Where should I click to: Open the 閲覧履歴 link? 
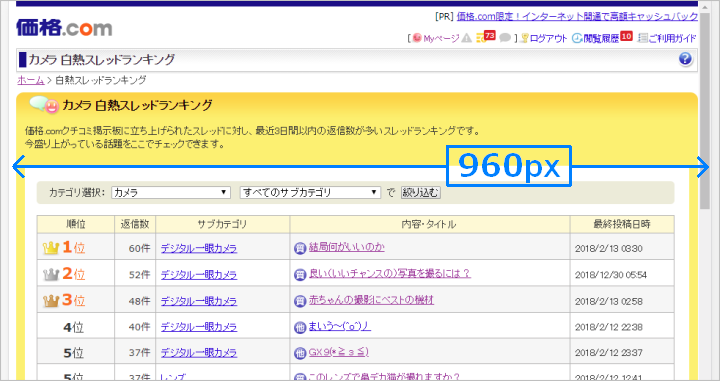click(x=601, y=39)
